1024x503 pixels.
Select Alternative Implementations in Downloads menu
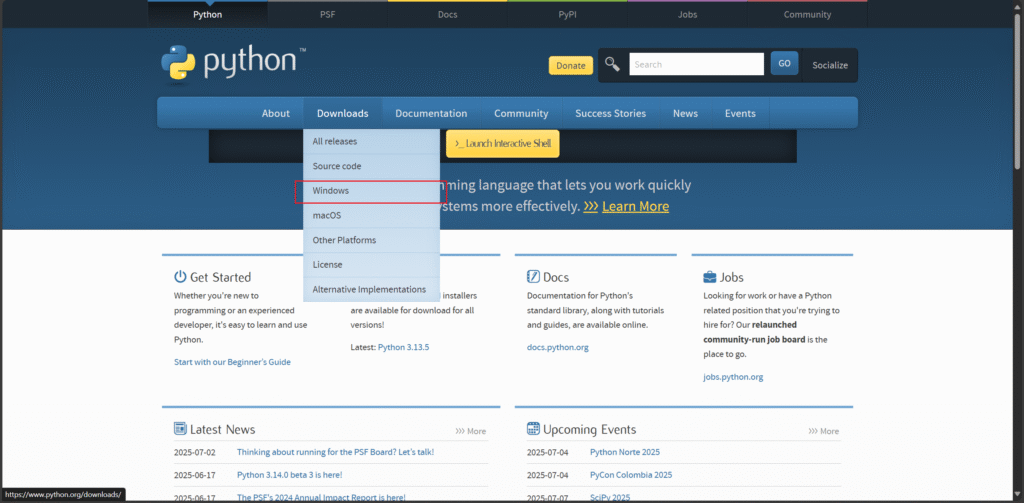pyautogui.click(x=372, y=289)
